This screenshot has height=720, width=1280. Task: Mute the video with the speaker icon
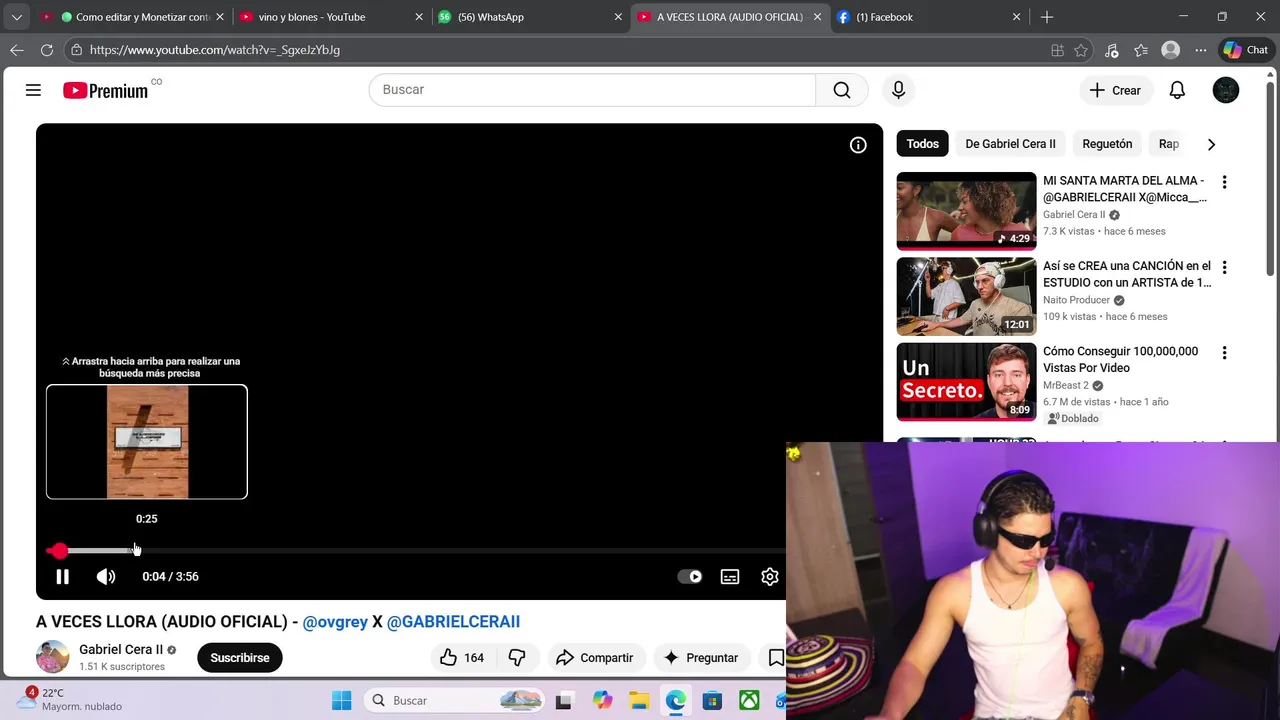coord(106,577)
